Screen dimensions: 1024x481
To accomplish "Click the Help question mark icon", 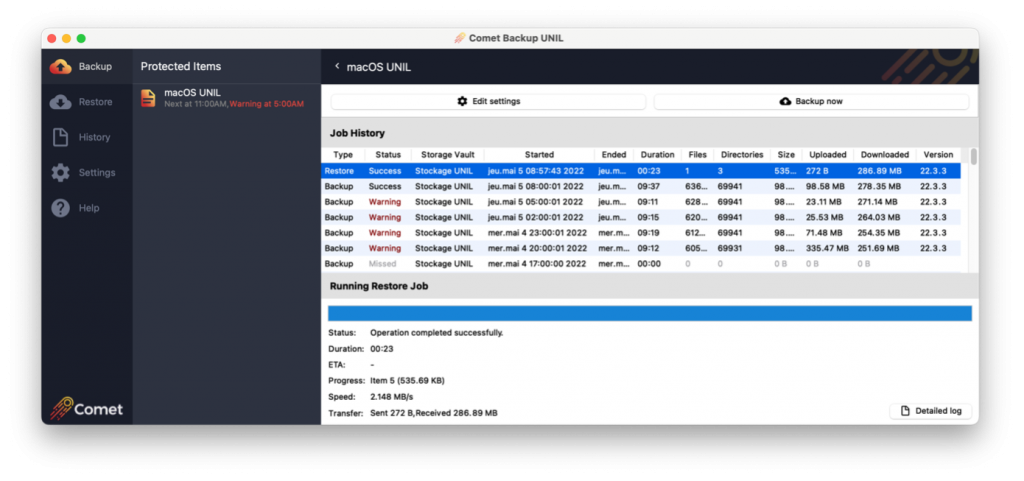I will tap(60, 208).
